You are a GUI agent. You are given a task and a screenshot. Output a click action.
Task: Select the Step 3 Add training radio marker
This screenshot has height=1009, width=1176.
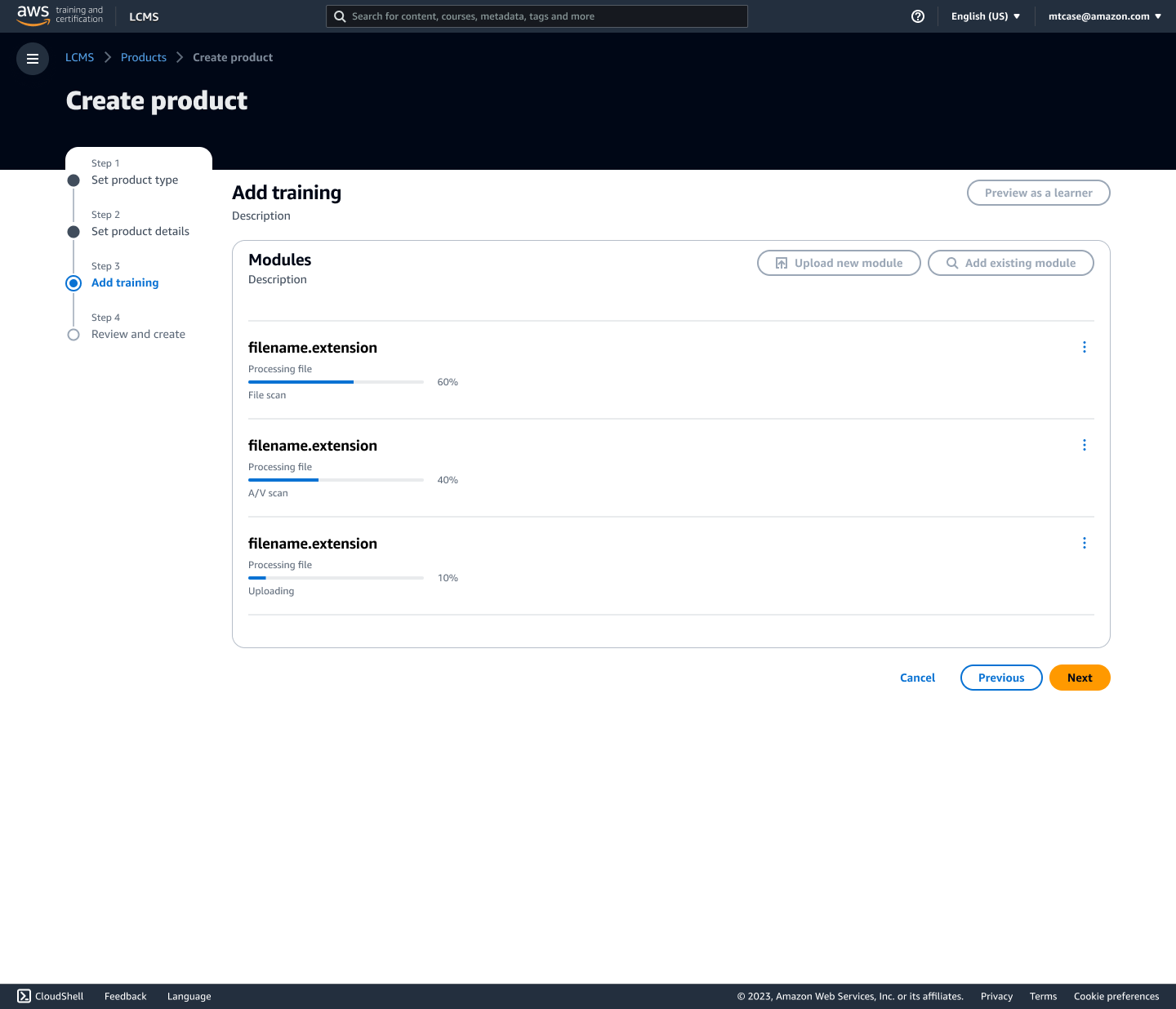(73, 283)
